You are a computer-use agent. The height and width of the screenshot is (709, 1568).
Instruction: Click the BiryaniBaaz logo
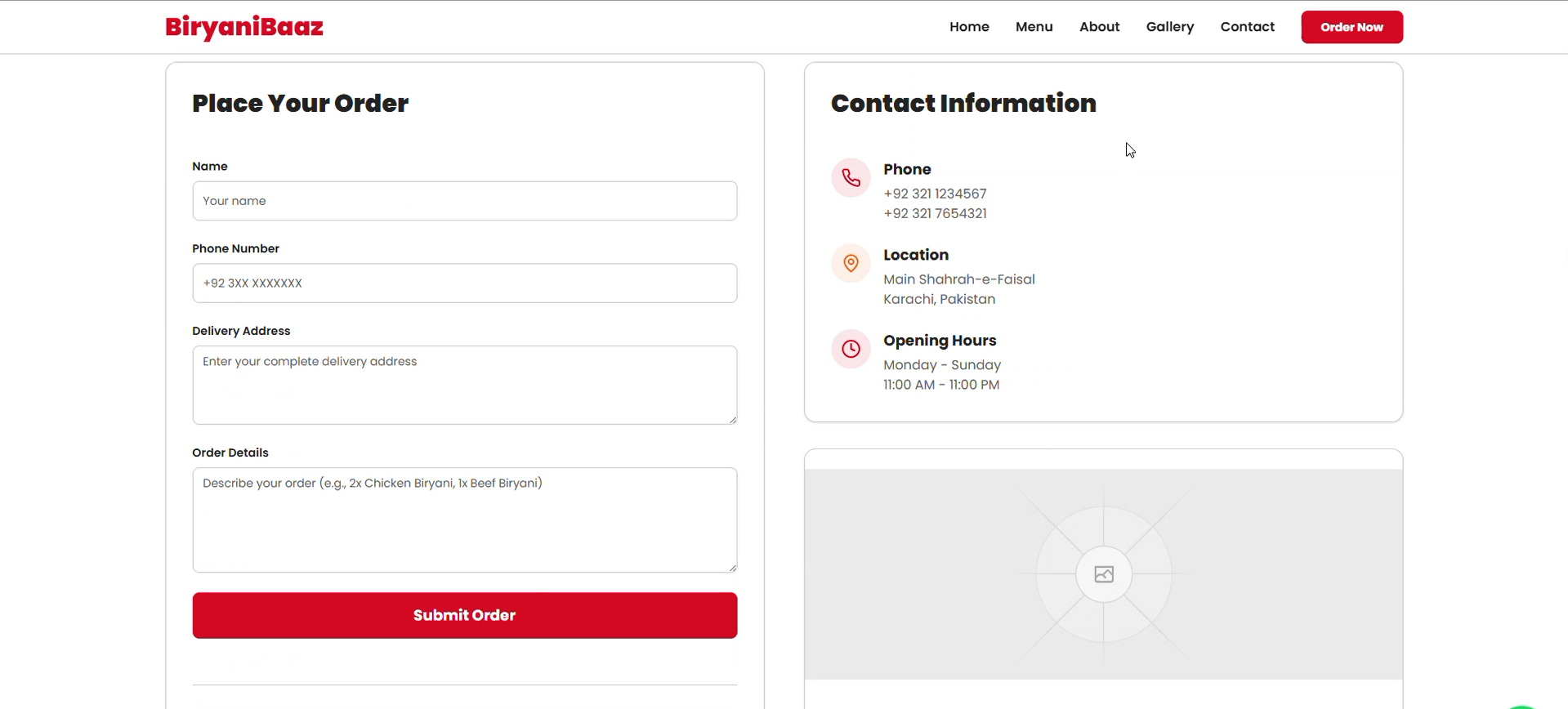[x=244, y=27]
